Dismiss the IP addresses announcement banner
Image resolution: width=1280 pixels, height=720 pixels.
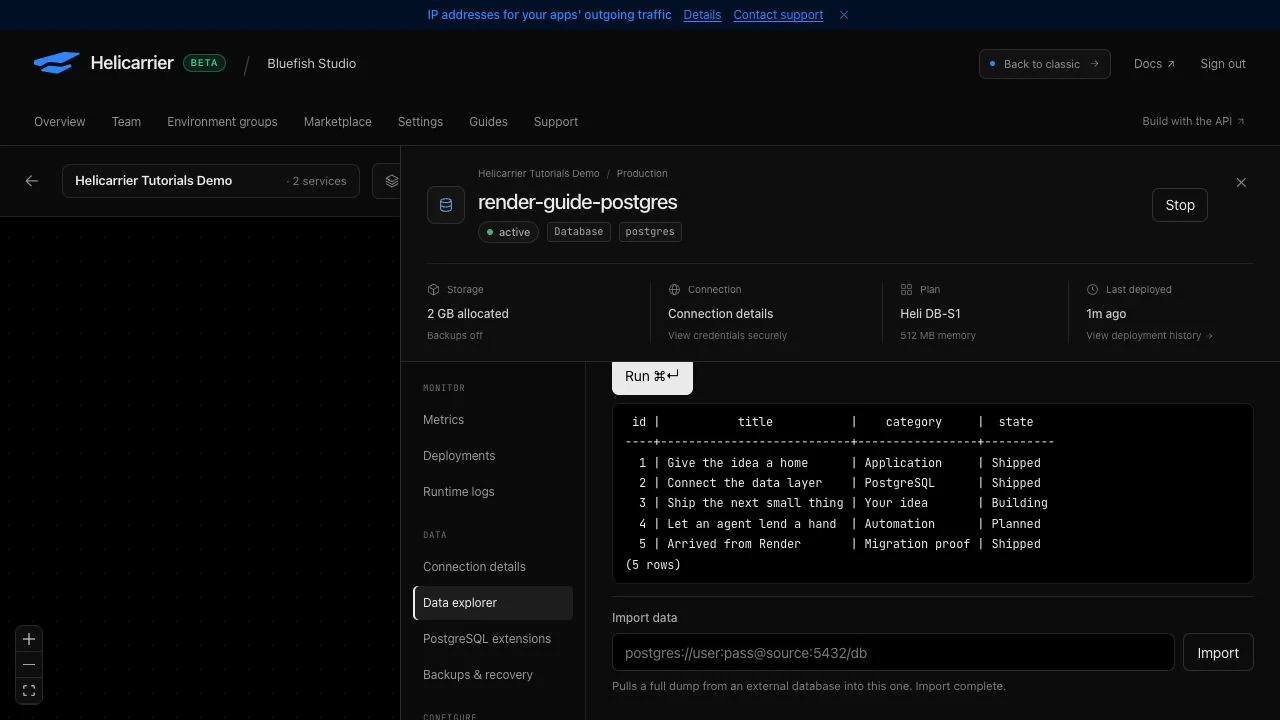point(844,15)
